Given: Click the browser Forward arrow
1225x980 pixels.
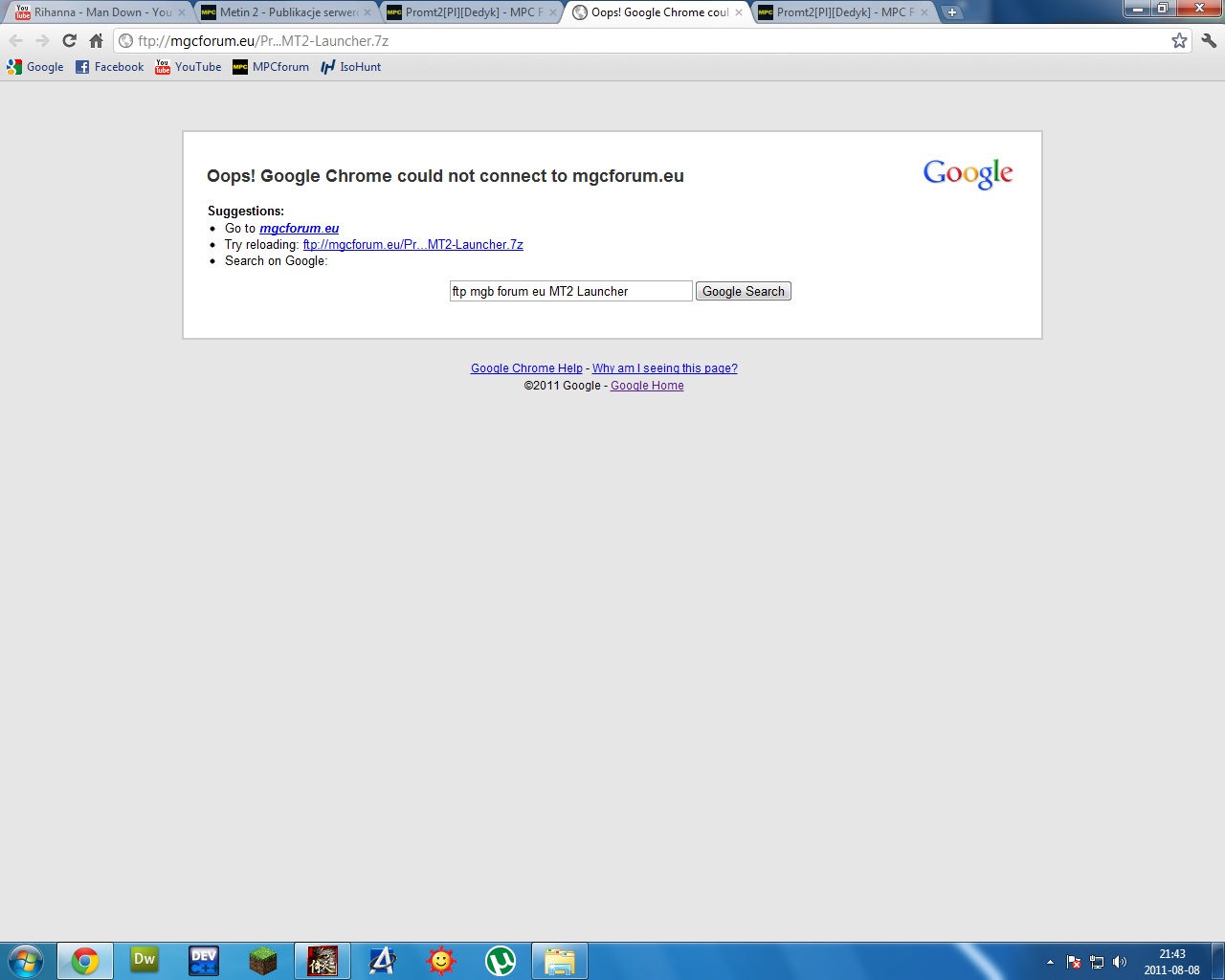Looking at the screenshot, I should click(42, 40).
